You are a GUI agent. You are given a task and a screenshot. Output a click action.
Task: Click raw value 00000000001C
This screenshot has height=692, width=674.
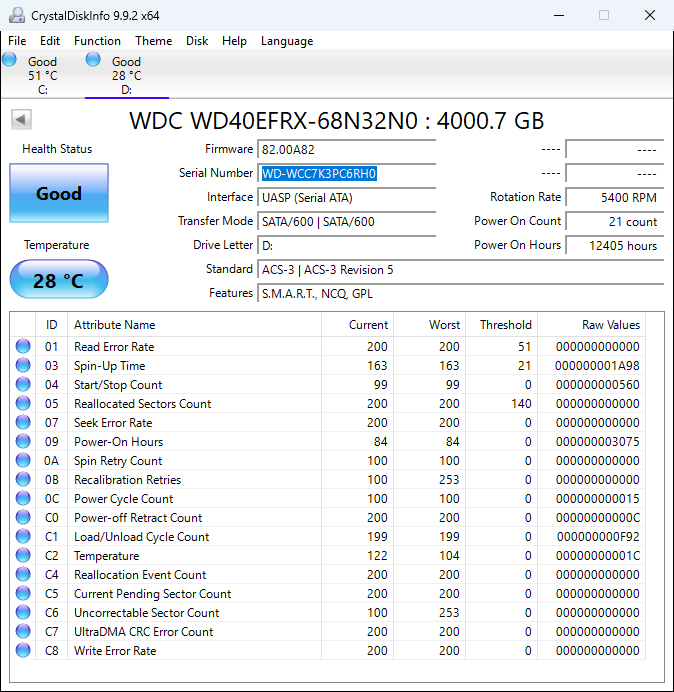[x=598, y=556]
